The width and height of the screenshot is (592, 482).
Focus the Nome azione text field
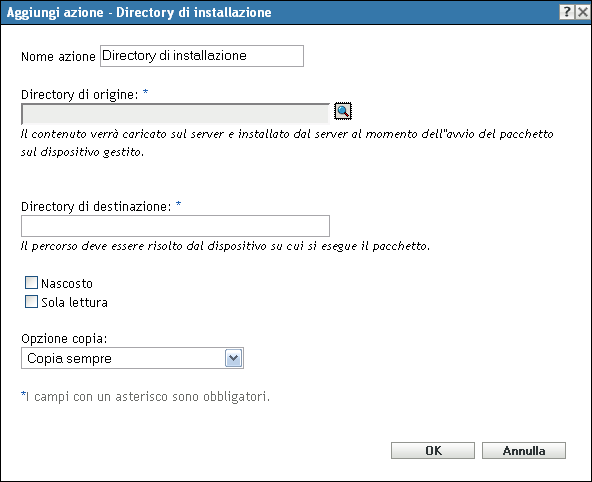click(x=202, y=56)
